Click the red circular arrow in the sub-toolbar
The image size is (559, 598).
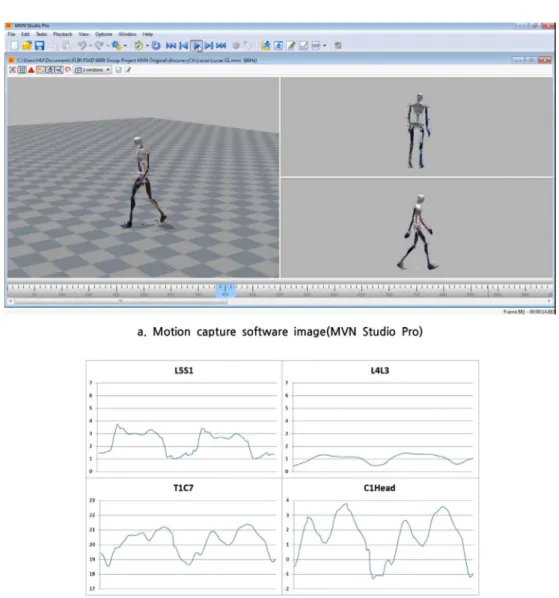pyautogui.click(x=68, y=70)
